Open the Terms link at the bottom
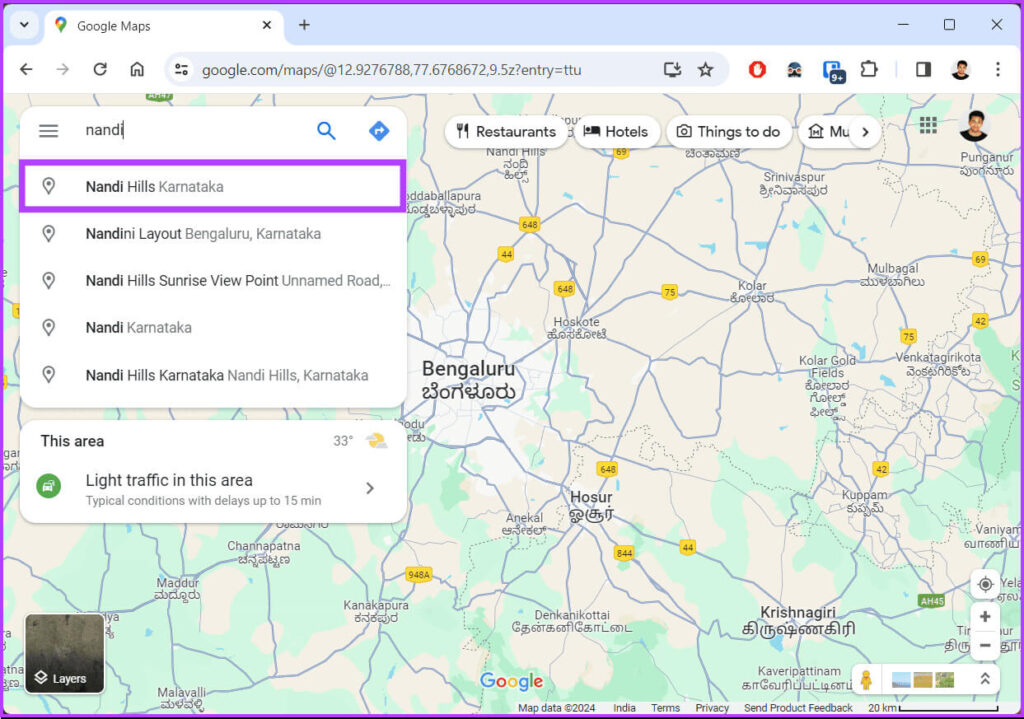 666,707
